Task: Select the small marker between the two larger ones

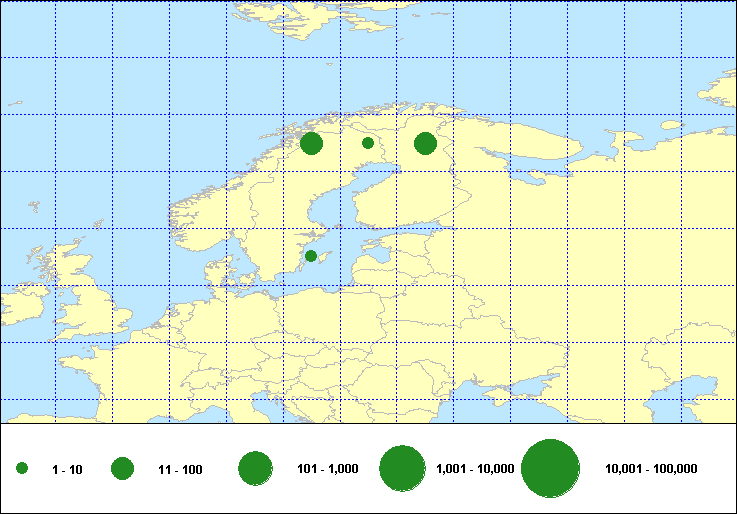Action: pos(368,143)
